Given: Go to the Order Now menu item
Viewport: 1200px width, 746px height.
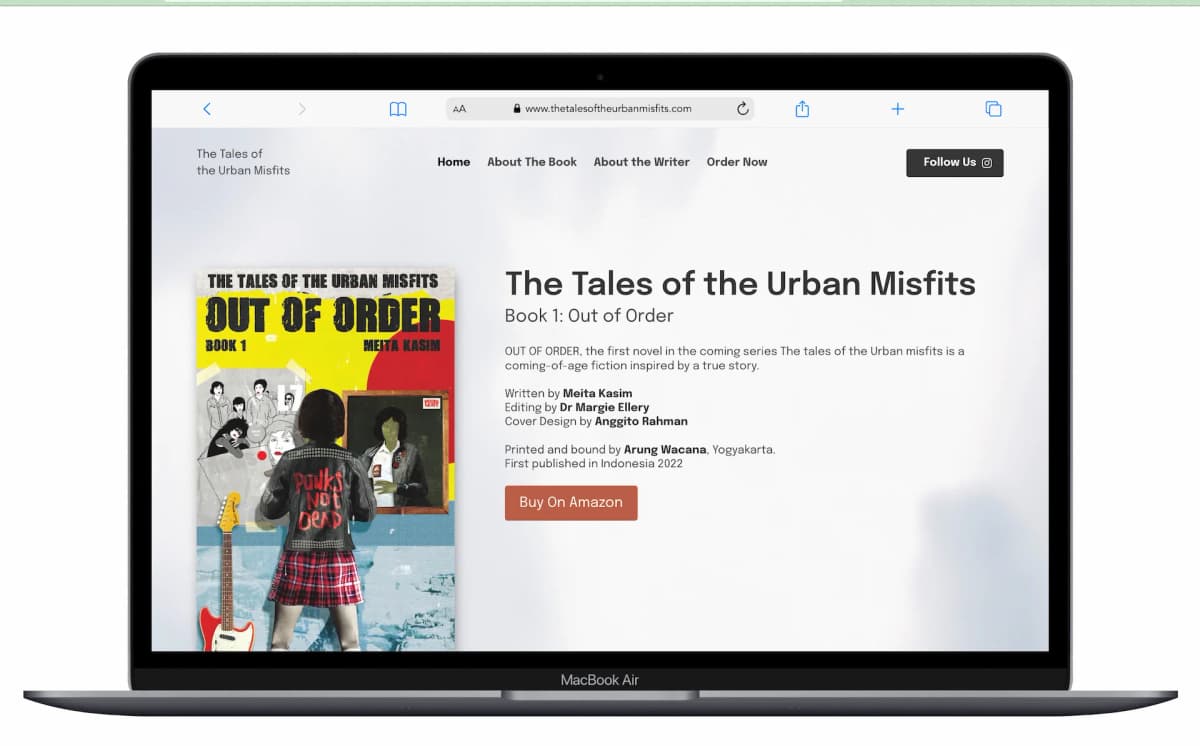Looking at the screenshot, I should (x=737, y=162).
